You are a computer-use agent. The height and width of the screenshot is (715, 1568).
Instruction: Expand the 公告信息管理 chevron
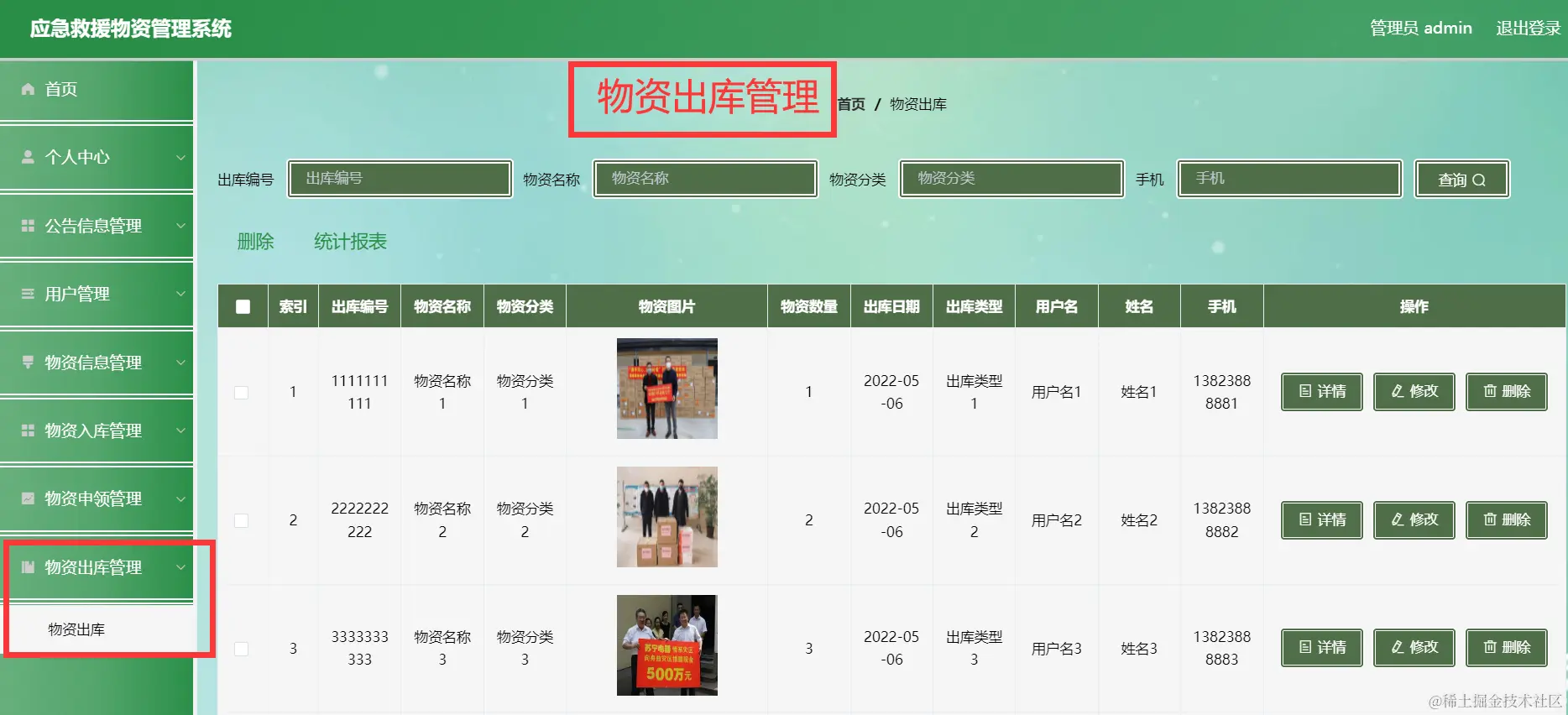coord(180,226)
